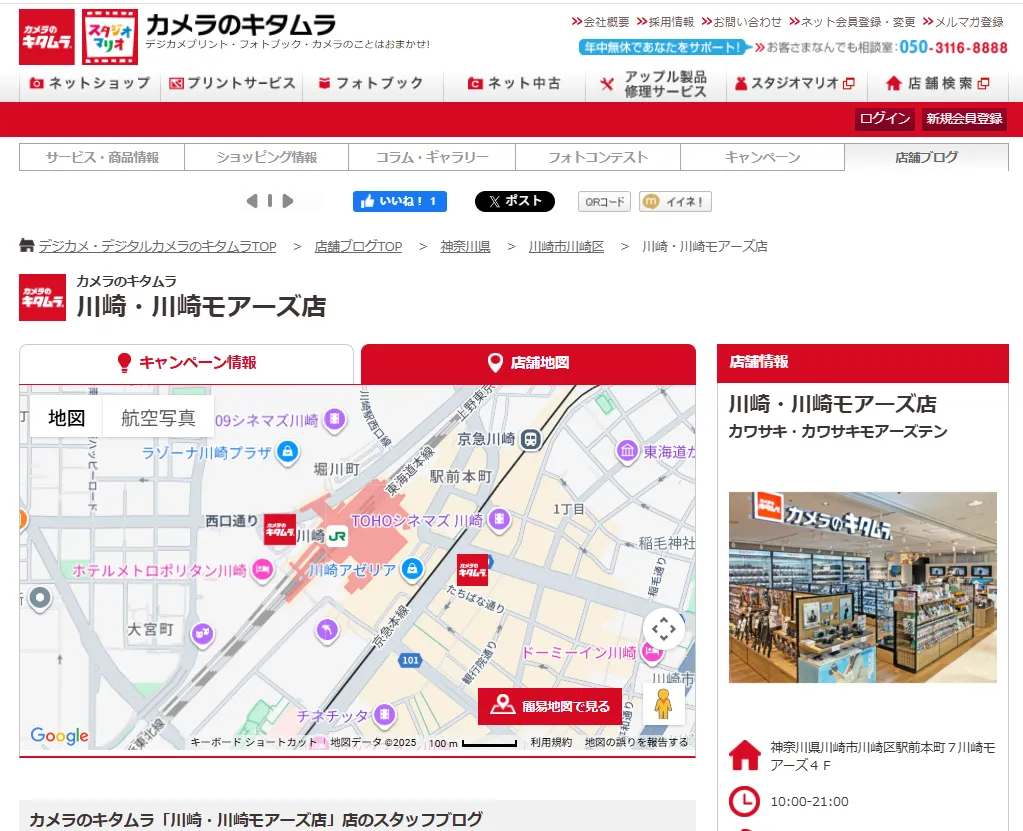Click the 店舗ブログTOP breadcrumb link
The width and height of the screenshot is (1023, 831).
point(358,247)
